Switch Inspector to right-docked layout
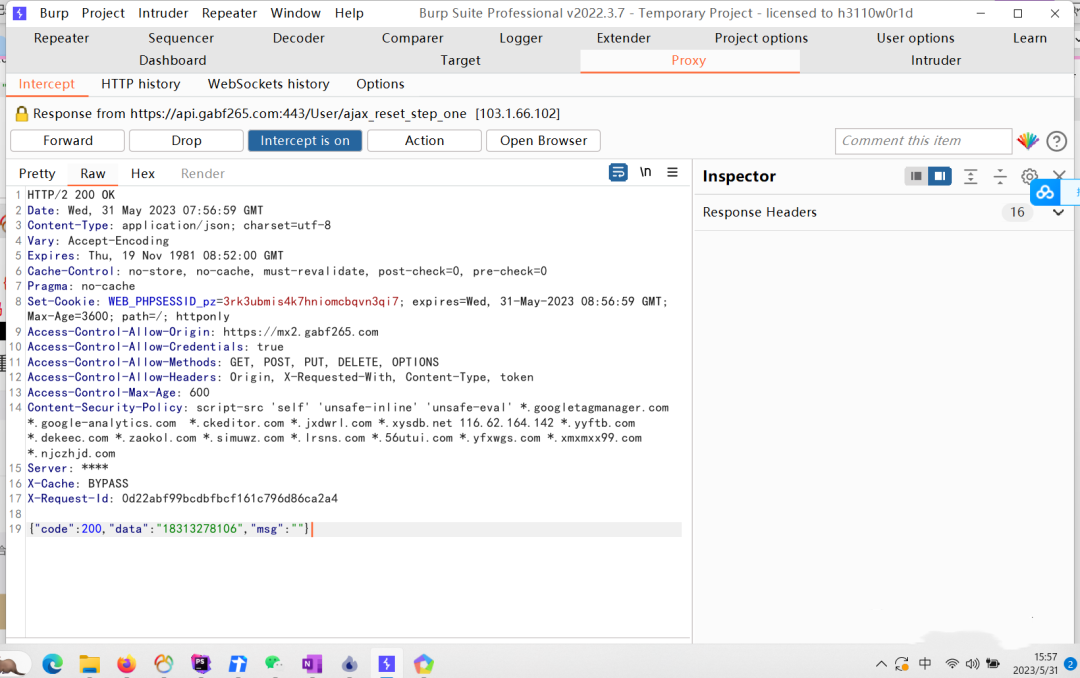Screen dimensions: 1080x678 tap(939, 176)
